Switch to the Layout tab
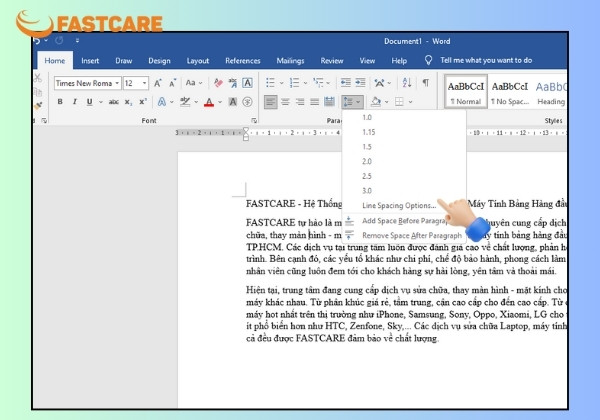Image resolution: width=600 pixels, height=420 pixels. [x=198, y=61]
